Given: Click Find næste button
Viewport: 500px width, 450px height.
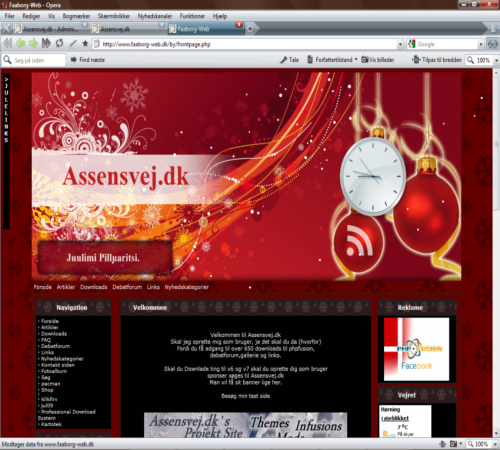Looking at the screenshot, I should (88, 60).
